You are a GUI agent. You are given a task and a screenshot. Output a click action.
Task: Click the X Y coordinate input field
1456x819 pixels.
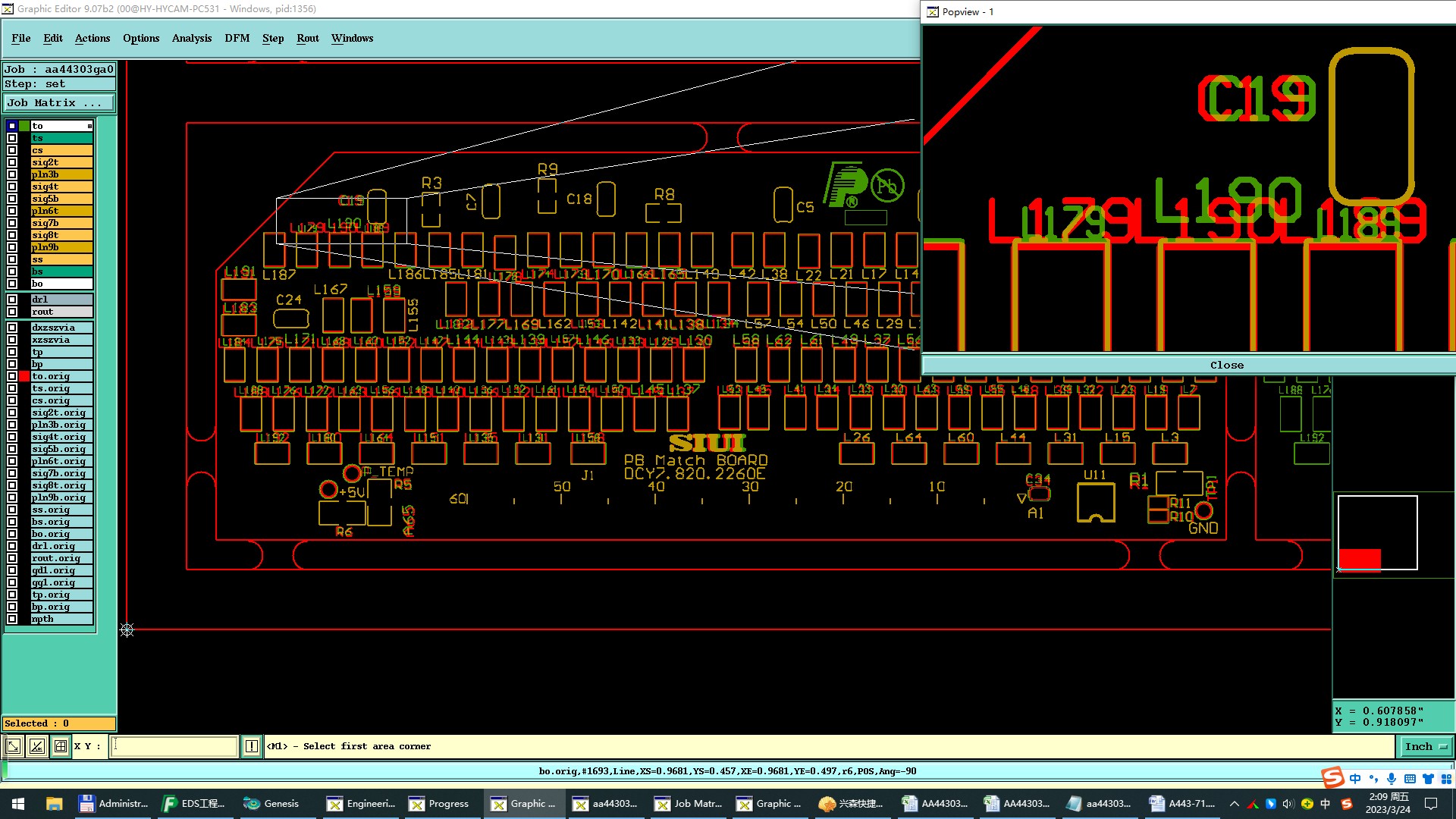point(174,746)
